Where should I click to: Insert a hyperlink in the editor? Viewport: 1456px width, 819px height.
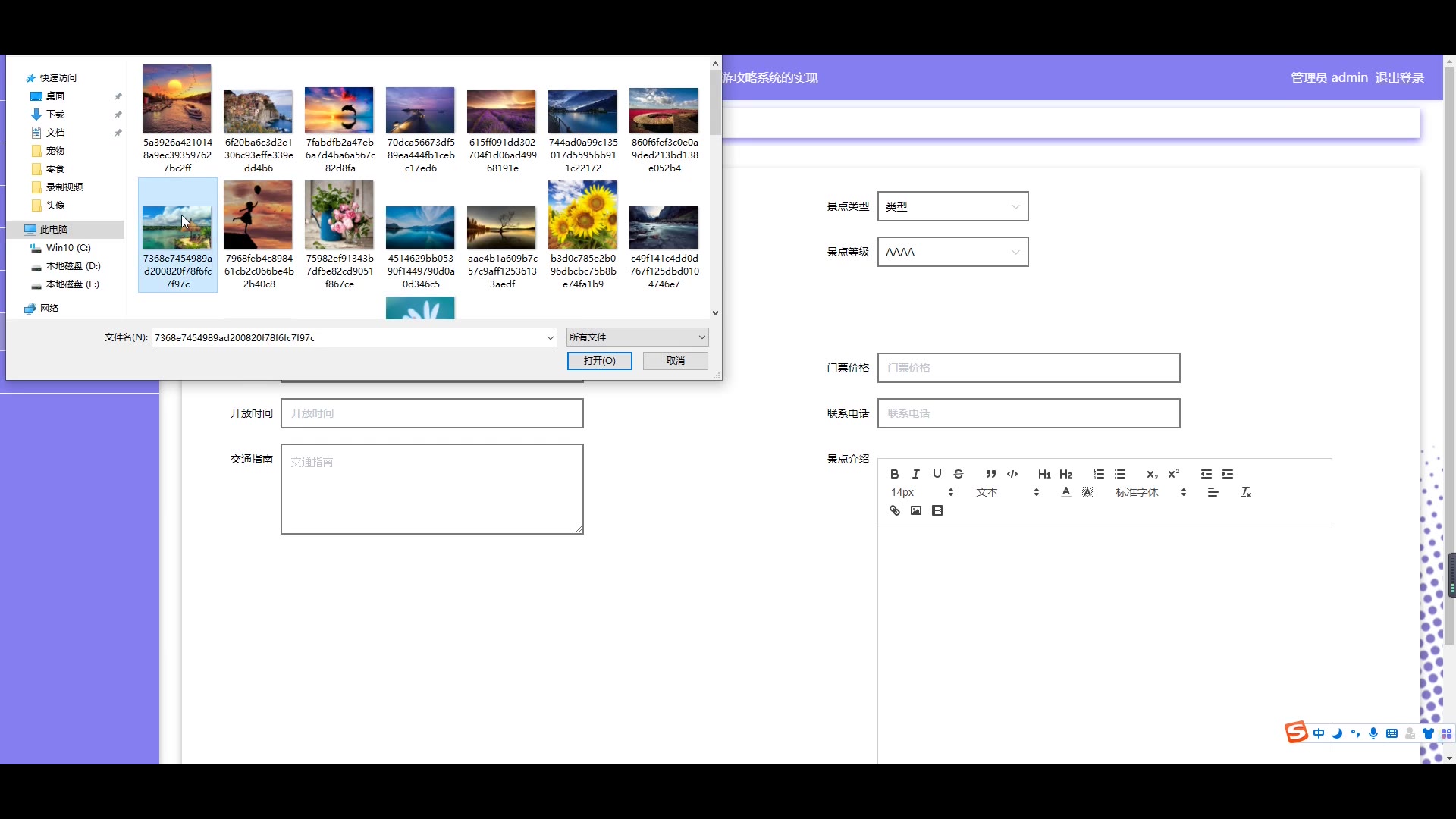click(x=894, y=510)
